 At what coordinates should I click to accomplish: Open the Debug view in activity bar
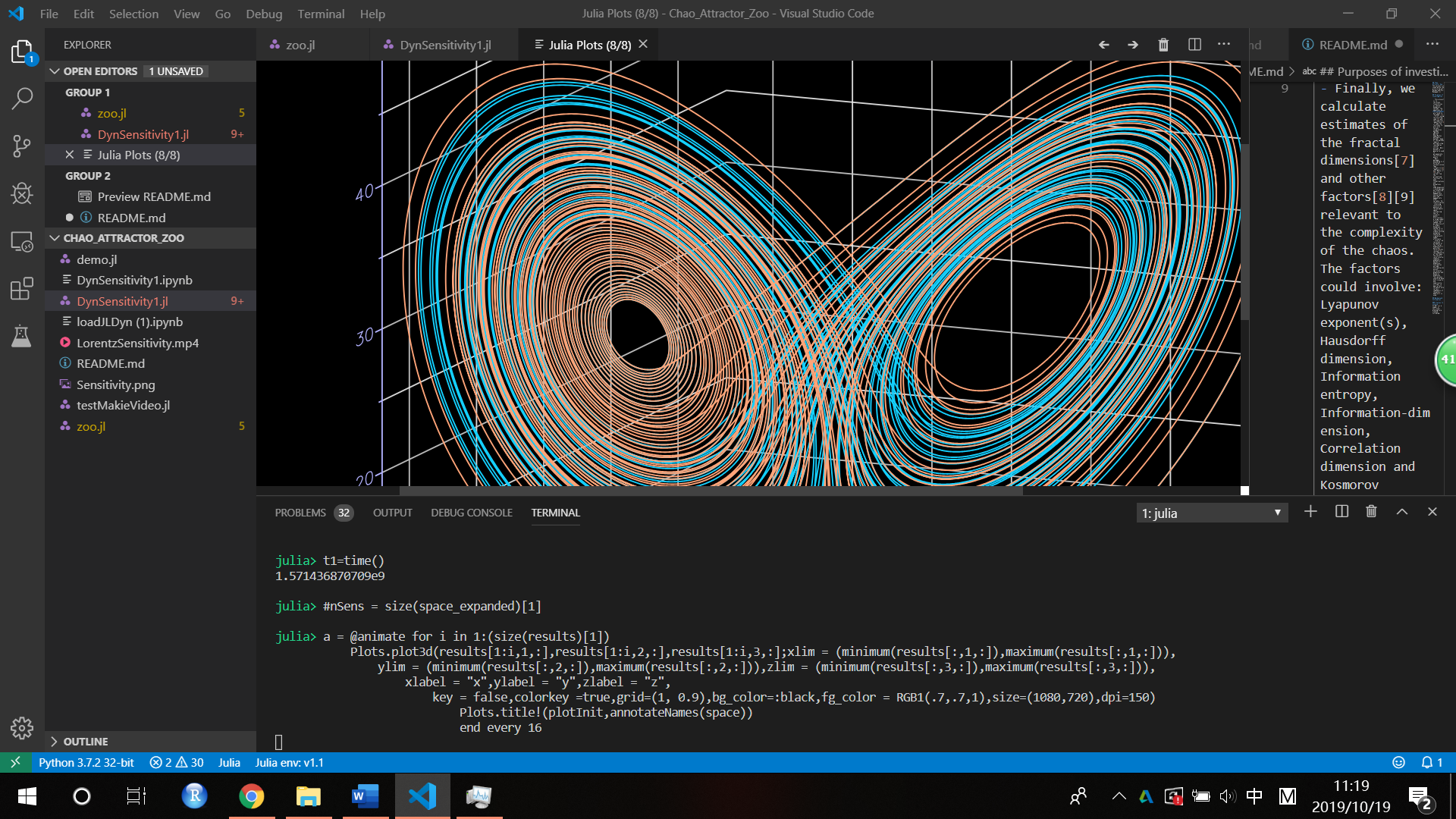click(x=22, y=193)
